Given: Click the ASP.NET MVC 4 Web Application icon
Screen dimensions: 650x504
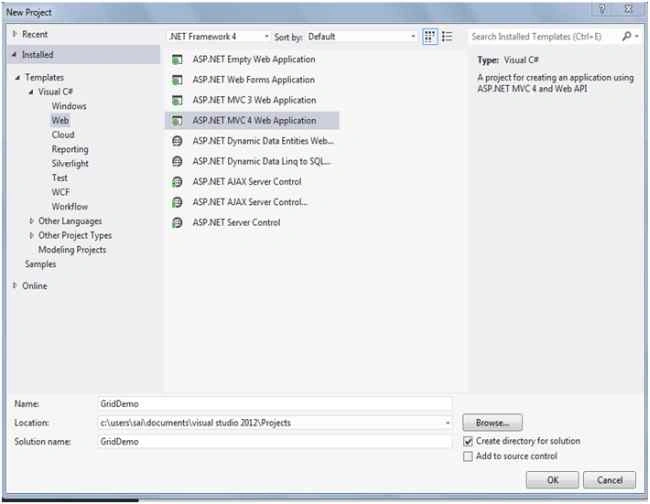Looking at the screenshot, I should (x=177, y=121).
